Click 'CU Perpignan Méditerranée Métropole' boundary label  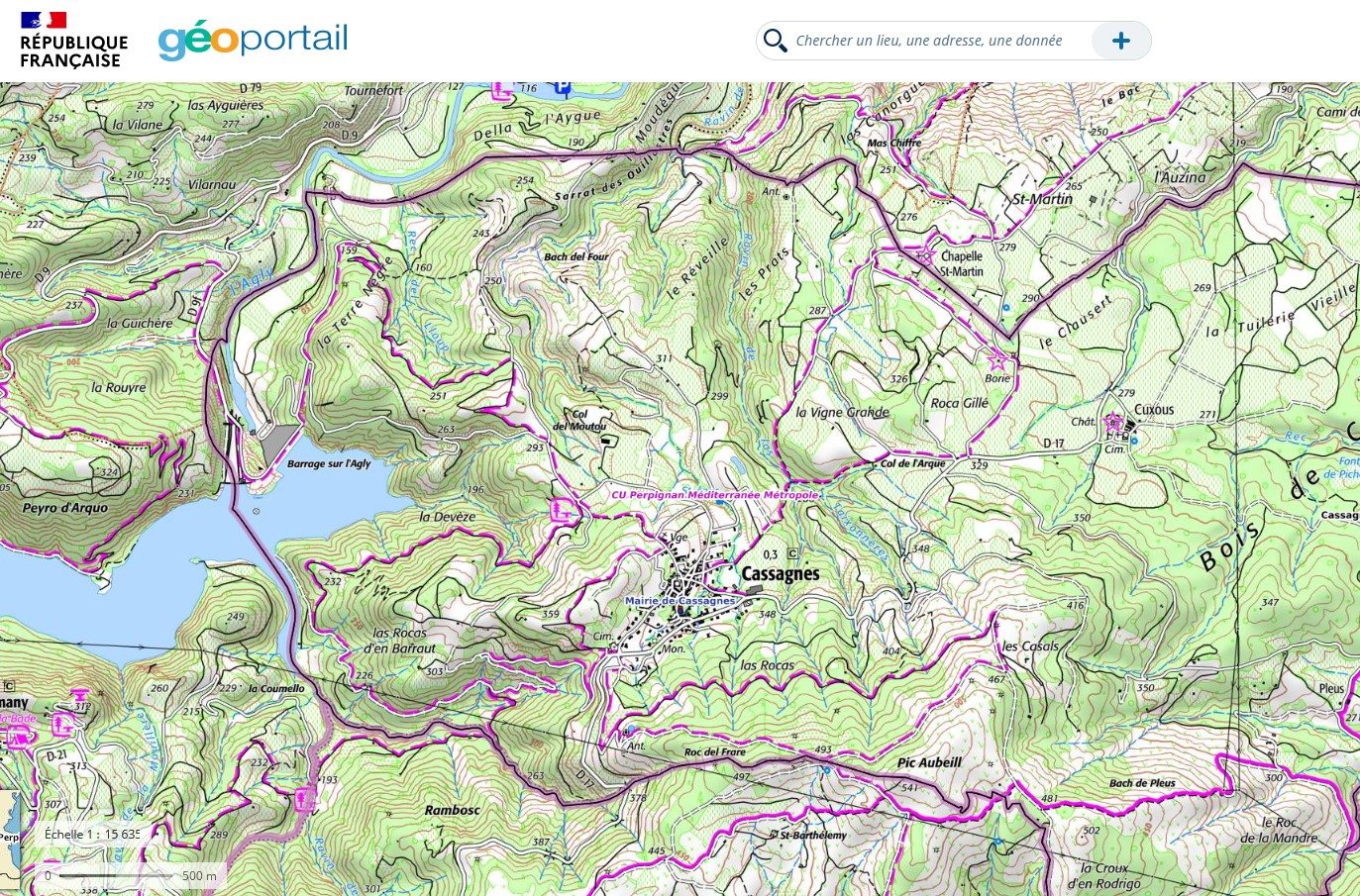pos(715,494)
